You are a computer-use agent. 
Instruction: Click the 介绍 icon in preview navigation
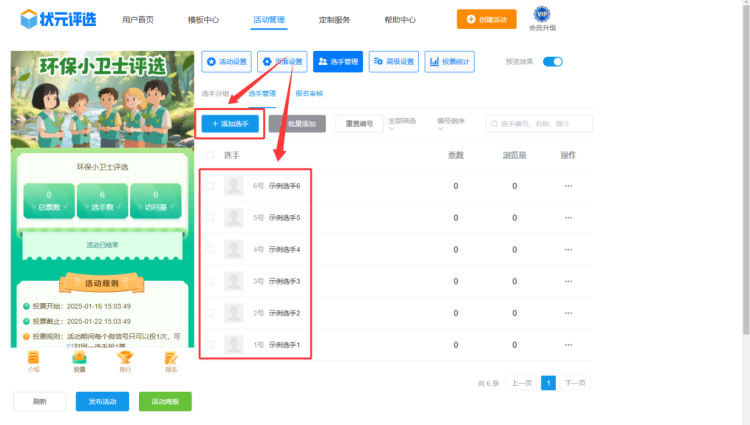[x=34, y=358]
